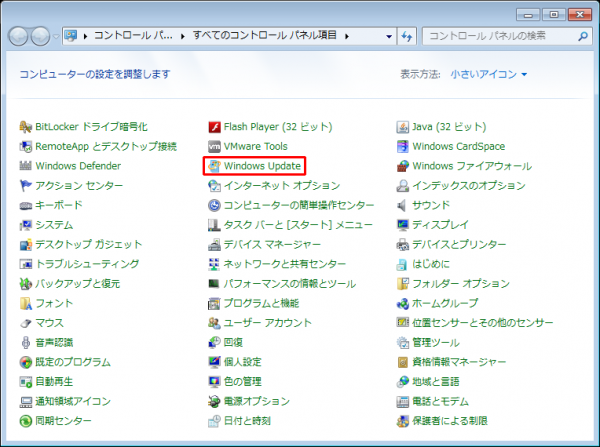Open the Flash Player (32 ビット) icon
This screenshot has height=447, width=600.
point(214,127)
